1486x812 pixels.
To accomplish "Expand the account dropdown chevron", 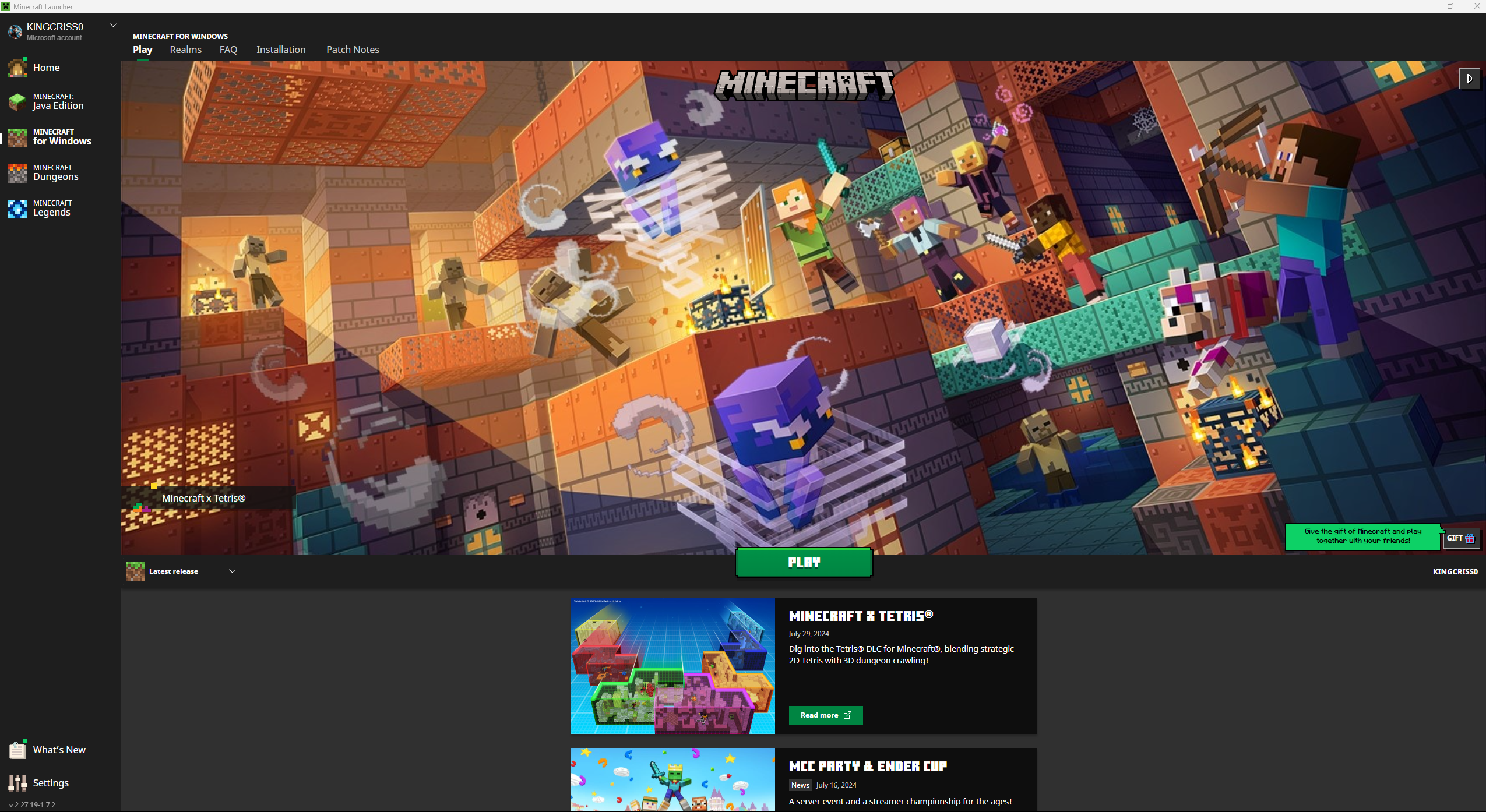I will (x=114, y=26).
